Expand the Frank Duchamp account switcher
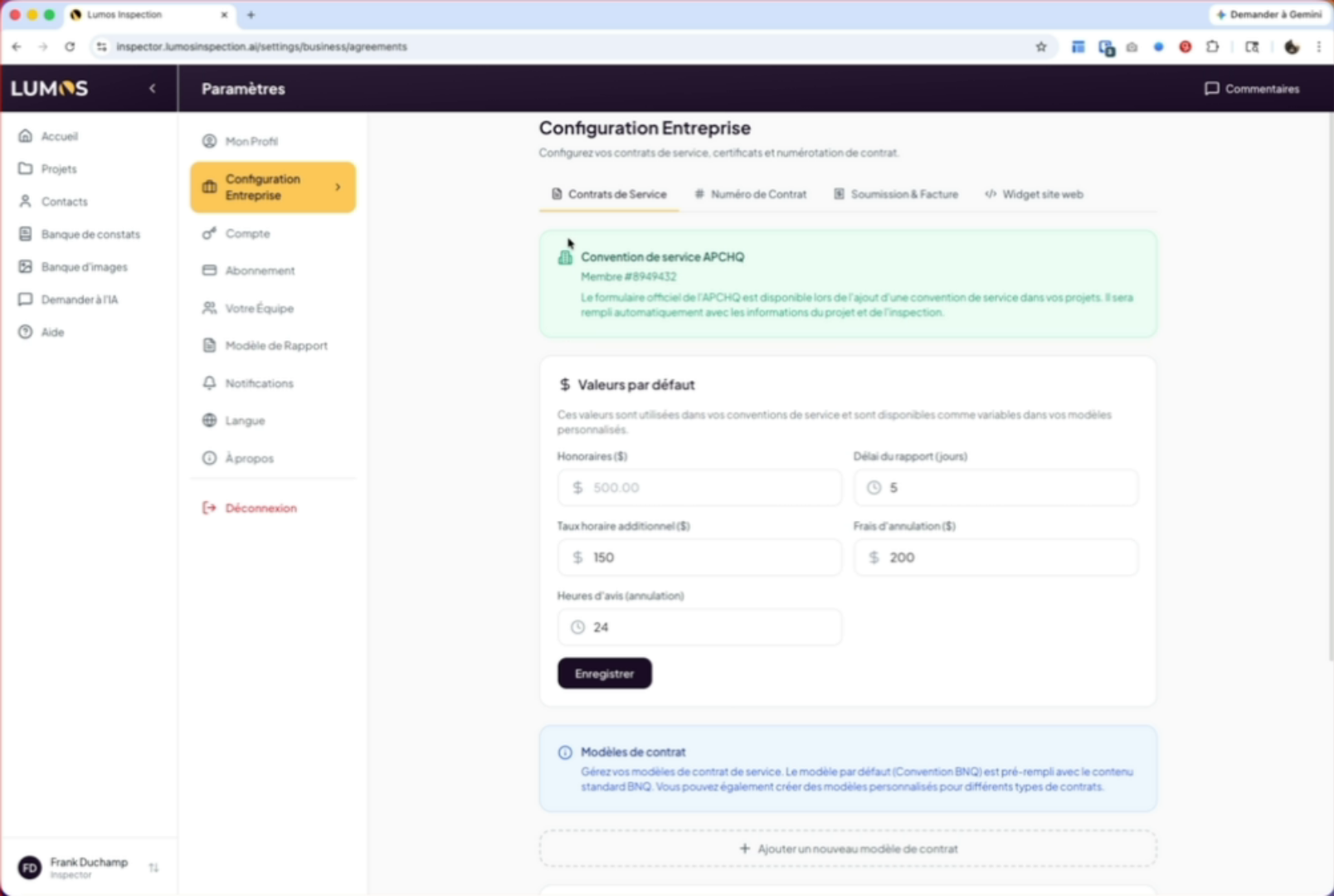1334x896 pixels. pos(153,868)
